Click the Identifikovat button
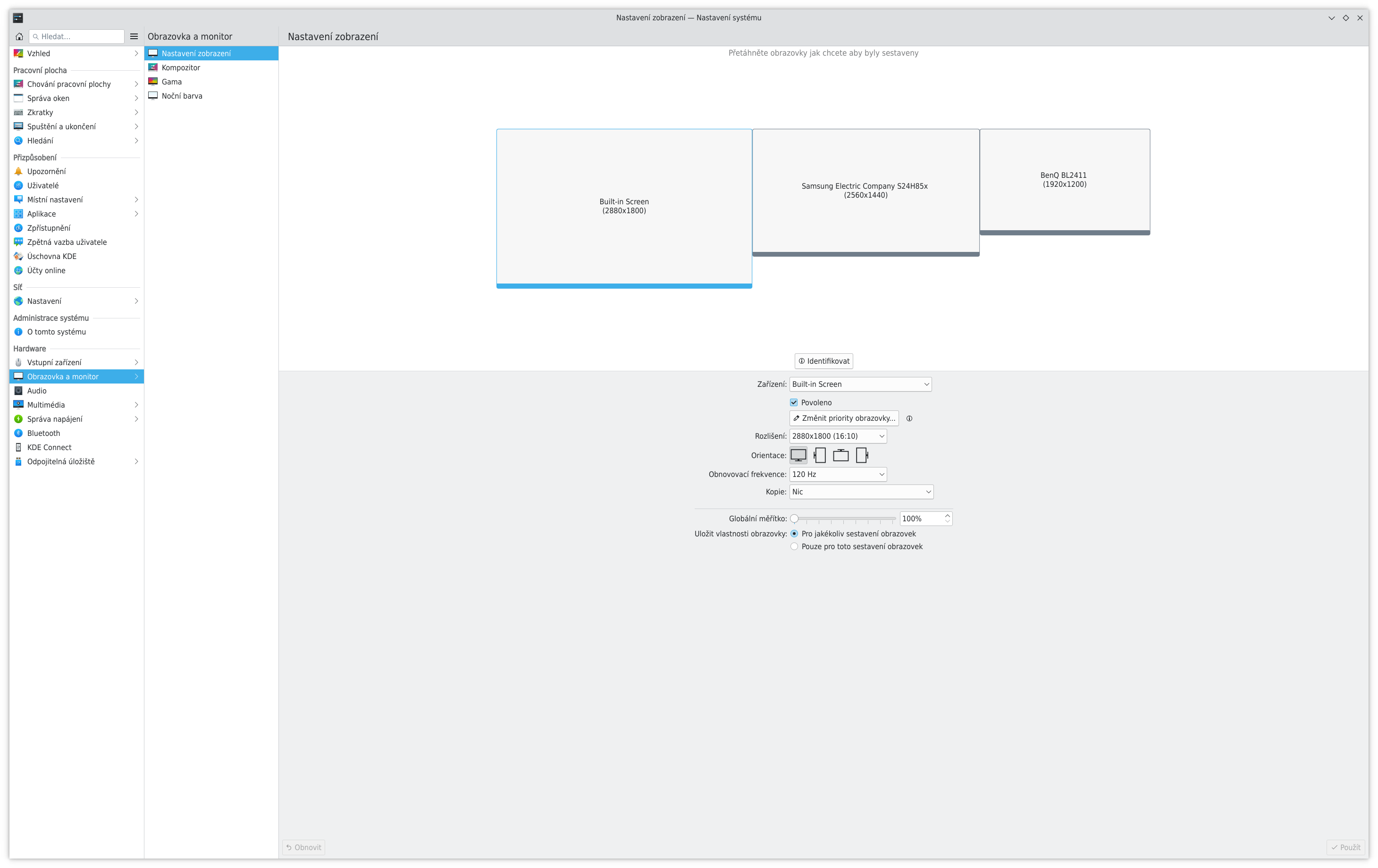The image size is (1378, 868). (823, 361)
